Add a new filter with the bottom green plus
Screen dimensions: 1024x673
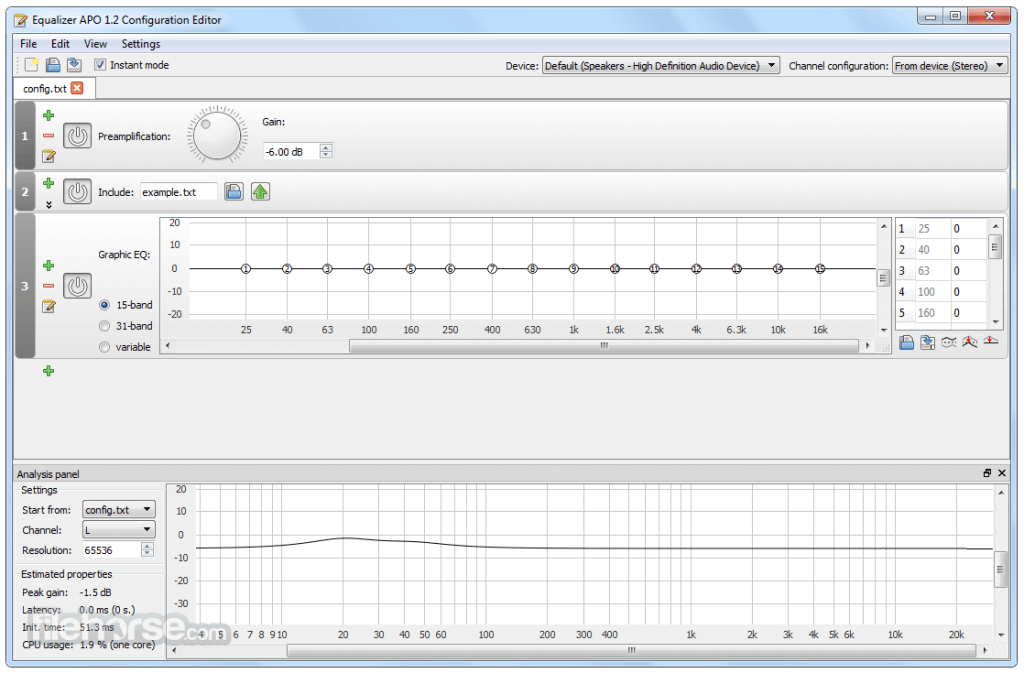(x=47, y=371)
